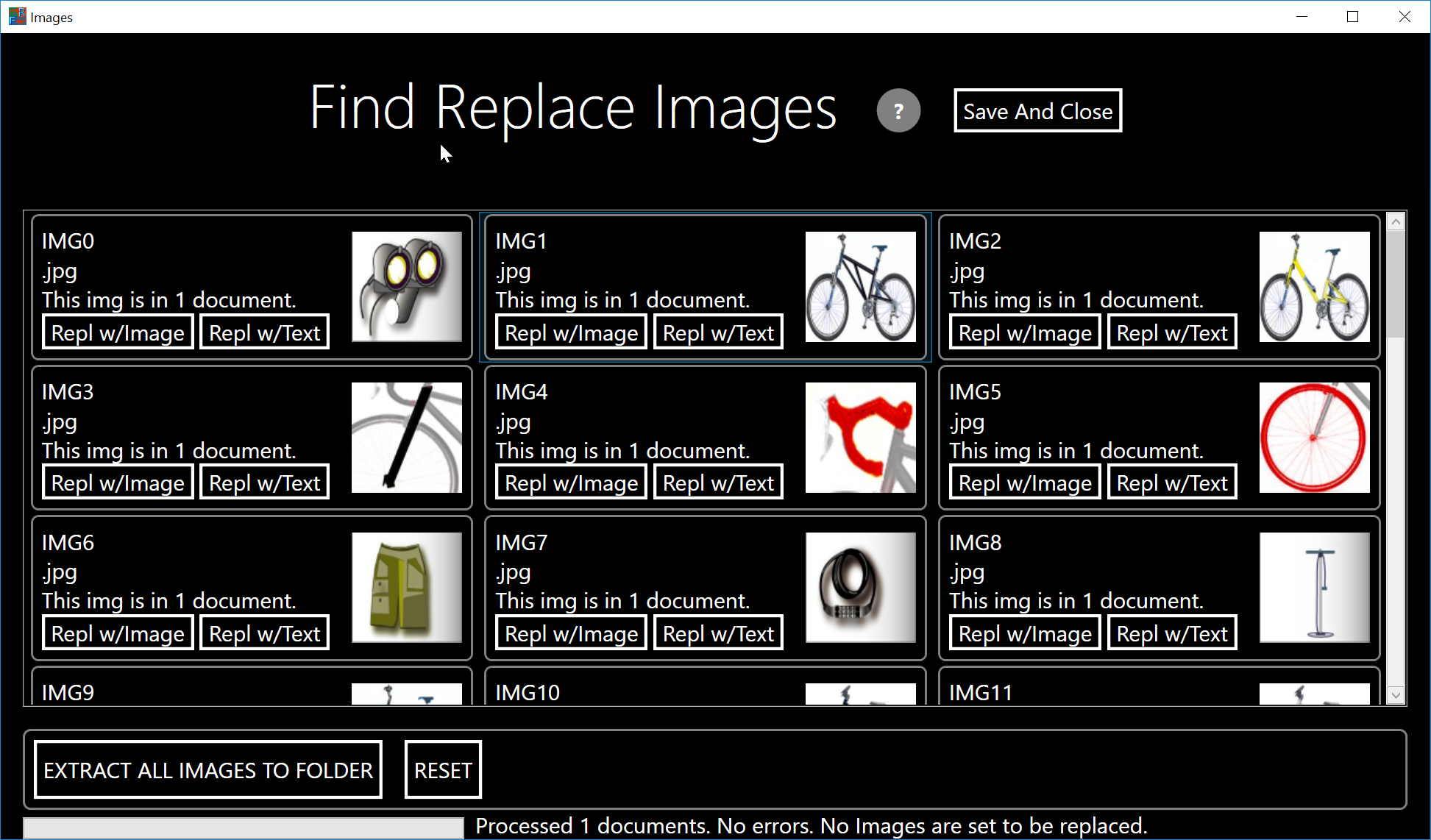Click Repl w/Text for IMG0
The height and width of the screenshot is (840, 1431).
pyautogui.click(x=265, y=332)
